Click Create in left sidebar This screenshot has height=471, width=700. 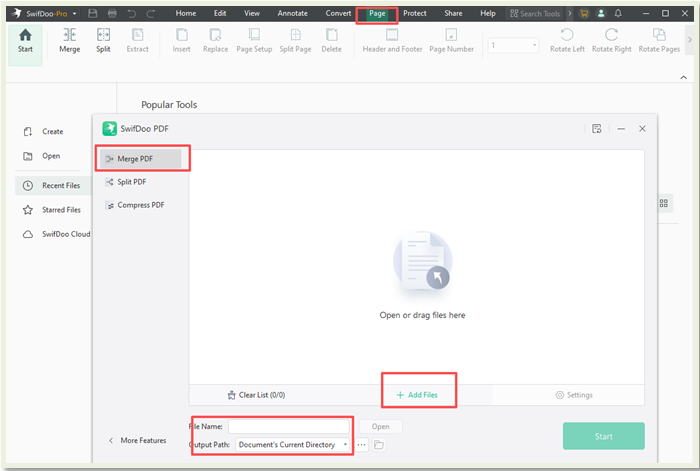(x=43, y=131)
